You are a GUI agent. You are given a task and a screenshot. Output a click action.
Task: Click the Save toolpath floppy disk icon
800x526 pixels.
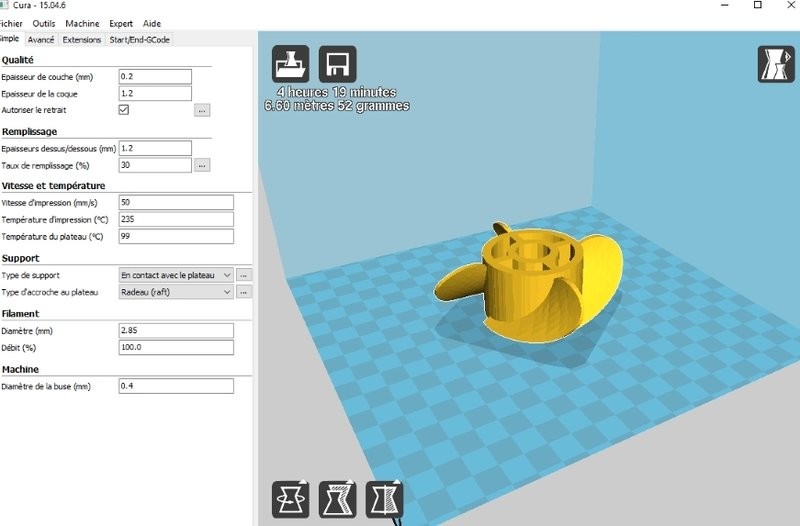coord(337,64)
